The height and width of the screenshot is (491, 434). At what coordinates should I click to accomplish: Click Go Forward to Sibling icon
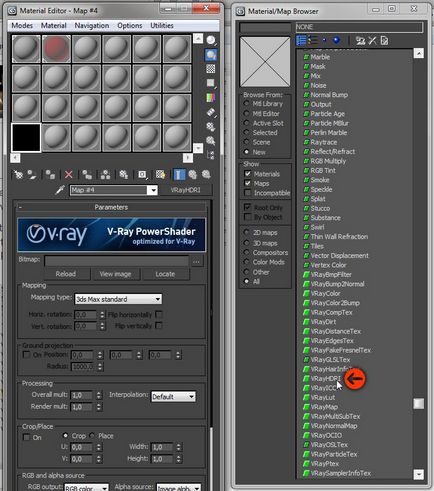[x=206, y=174]
